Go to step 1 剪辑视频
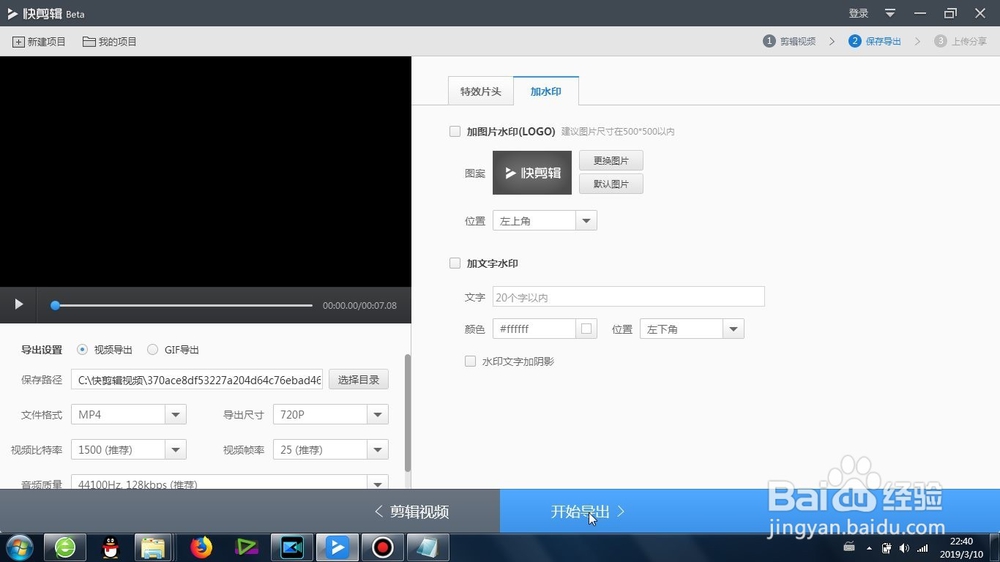1000x562 pixels. (790, 41)
